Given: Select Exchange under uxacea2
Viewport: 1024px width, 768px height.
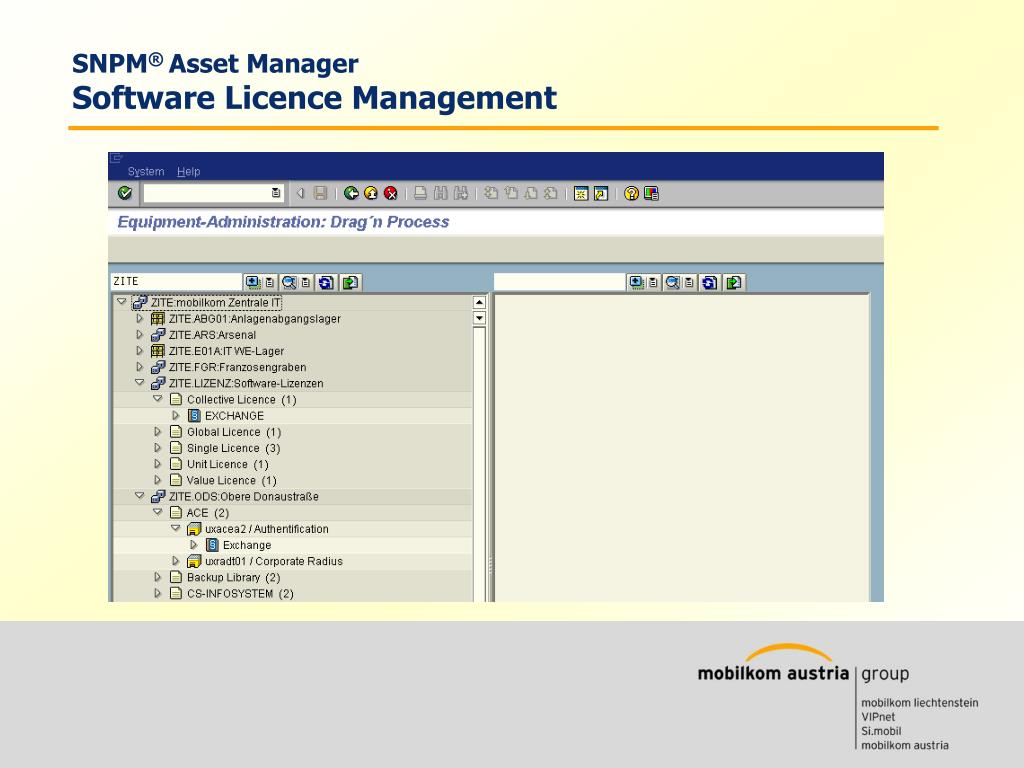Looking at the screenshot, I should point(247,545).
